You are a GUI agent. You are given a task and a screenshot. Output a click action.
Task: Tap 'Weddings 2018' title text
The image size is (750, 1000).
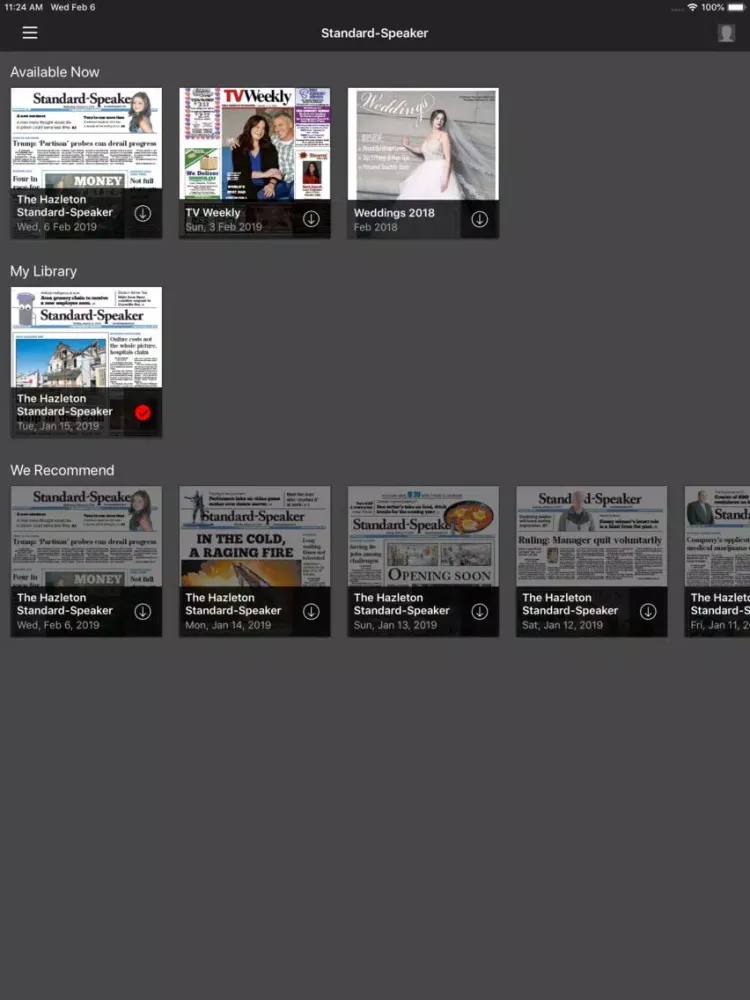pos(394,213)
